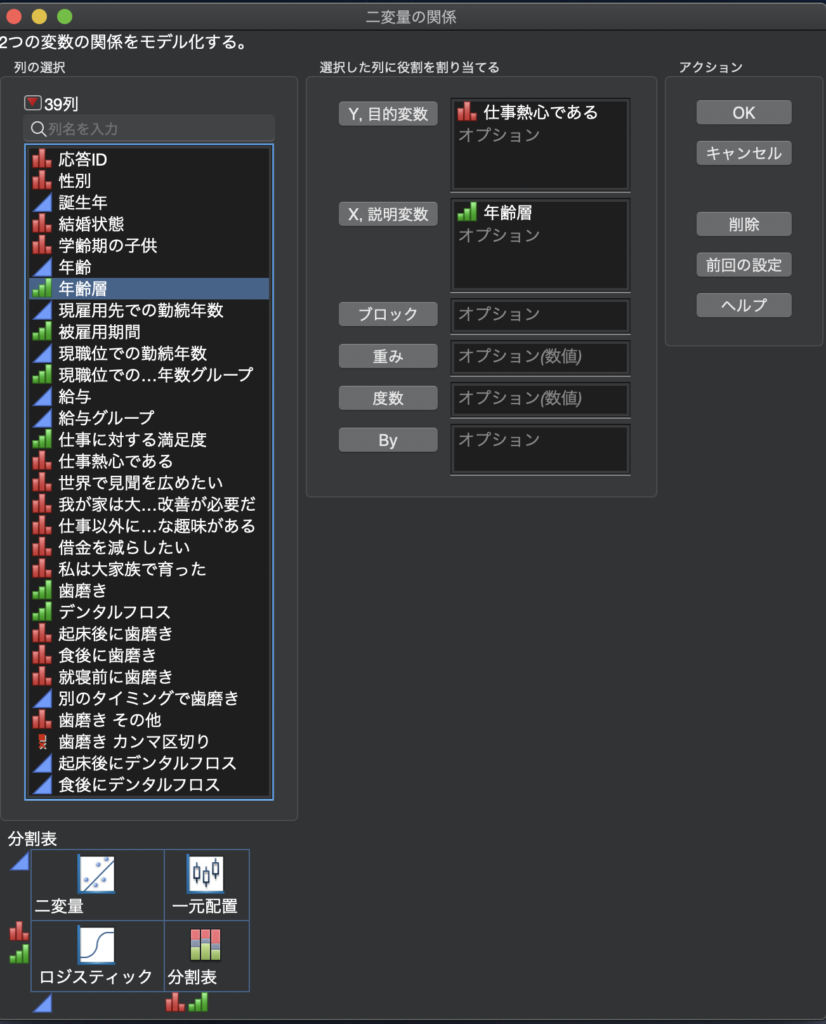This screenshot has width=826, height=1024.
Task: Click the 一元配置 box plot icon
Action: pyautogui.click(x=206, y=874)
